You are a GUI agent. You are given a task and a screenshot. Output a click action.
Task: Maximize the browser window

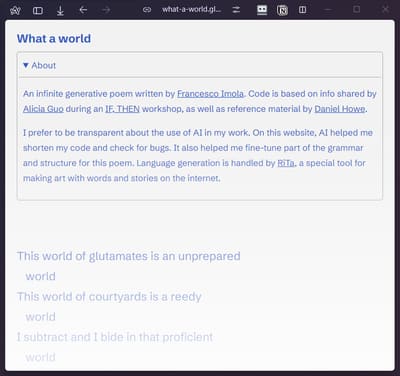(x=356, y=10)
